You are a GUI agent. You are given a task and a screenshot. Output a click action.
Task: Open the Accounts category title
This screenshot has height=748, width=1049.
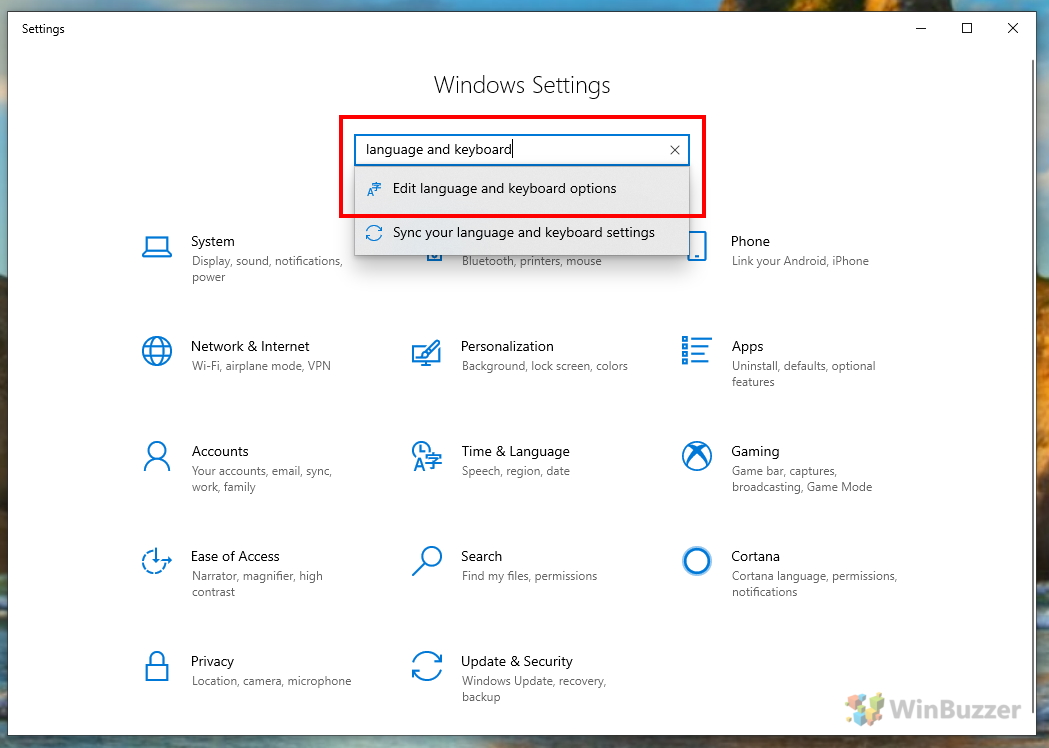point(219,452)
